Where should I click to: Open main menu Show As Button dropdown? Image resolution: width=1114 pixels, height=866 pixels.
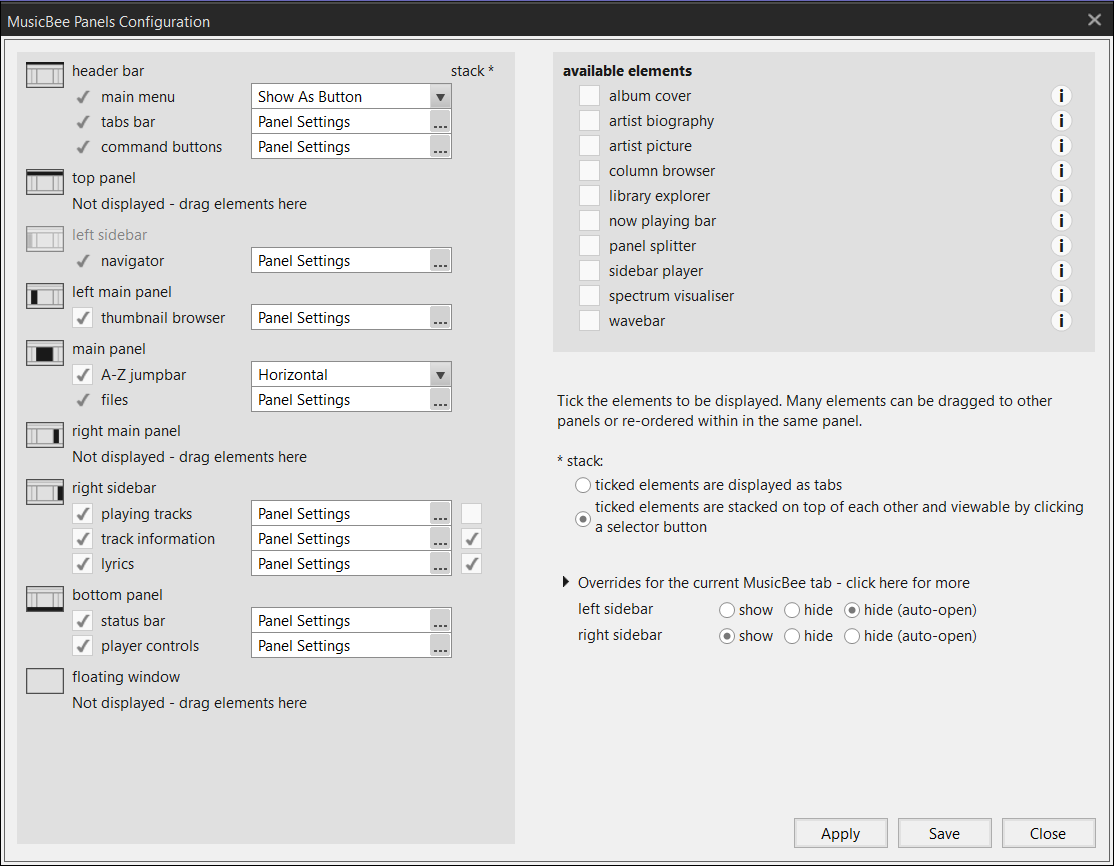click(x=440, y=97)
